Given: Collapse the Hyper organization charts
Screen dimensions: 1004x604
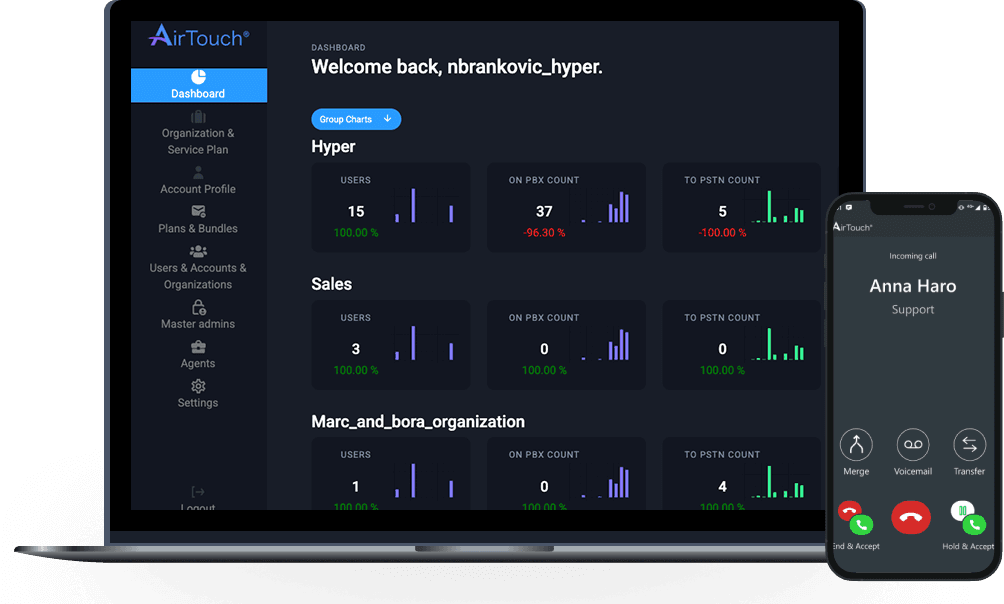Looking at the screenshot, I should click(x=333, y=146).
